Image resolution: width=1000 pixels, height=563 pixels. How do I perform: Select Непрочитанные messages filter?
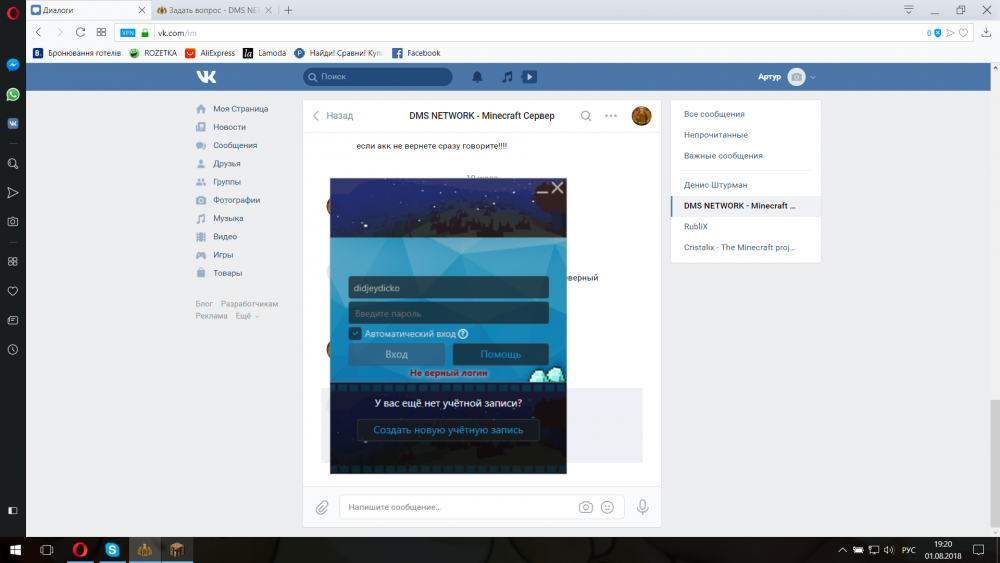coord(716,135)
